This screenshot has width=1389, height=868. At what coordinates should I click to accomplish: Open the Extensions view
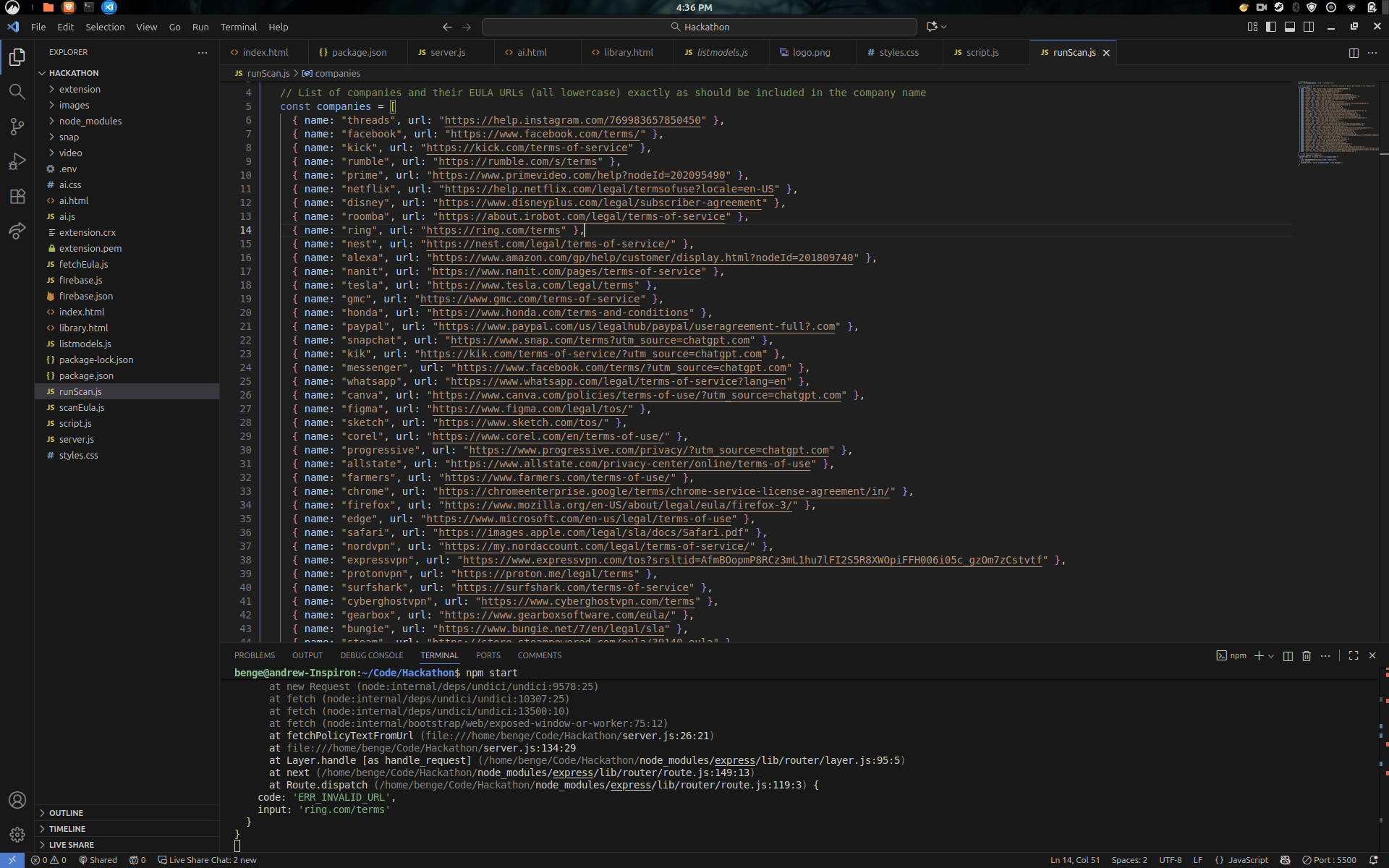17,197
